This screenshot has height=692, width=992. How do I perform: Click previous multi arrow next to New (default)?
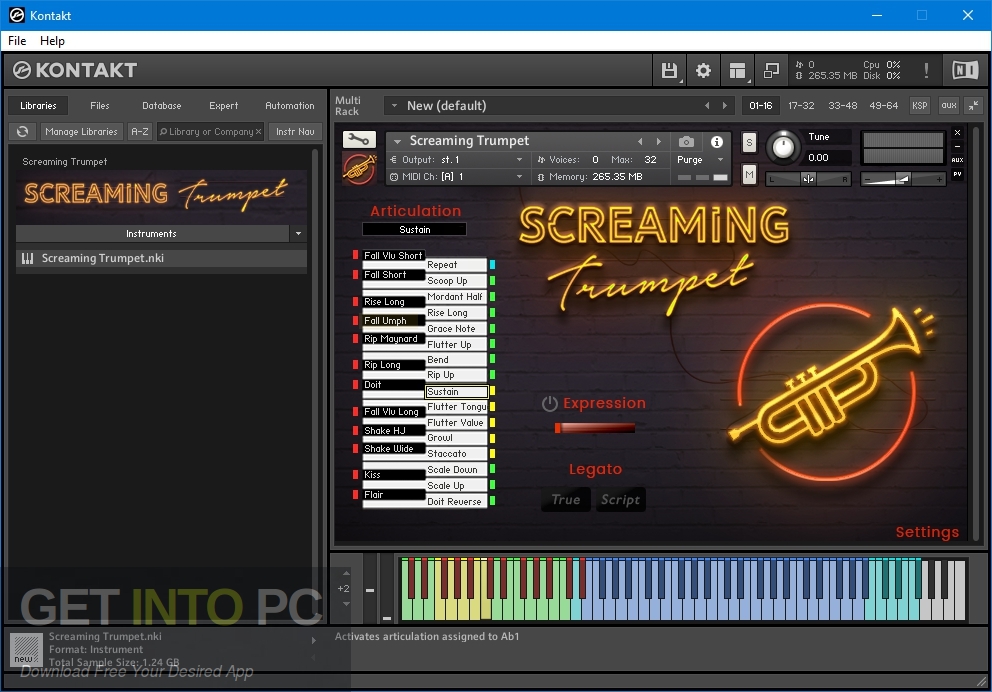tap(707, 106)
